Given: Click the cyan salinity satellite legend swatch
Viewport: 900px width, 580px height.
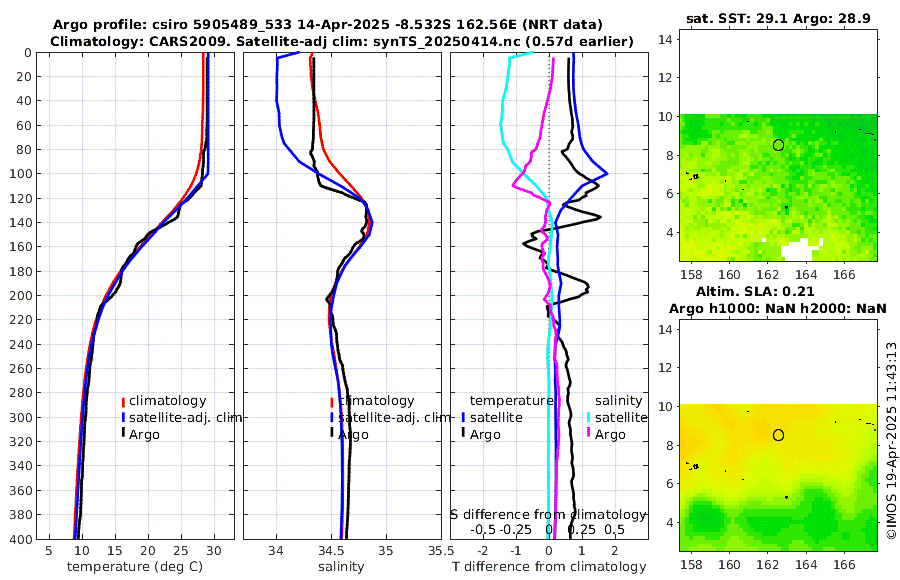Looking at the screenshot, I should tap(589, 418).
